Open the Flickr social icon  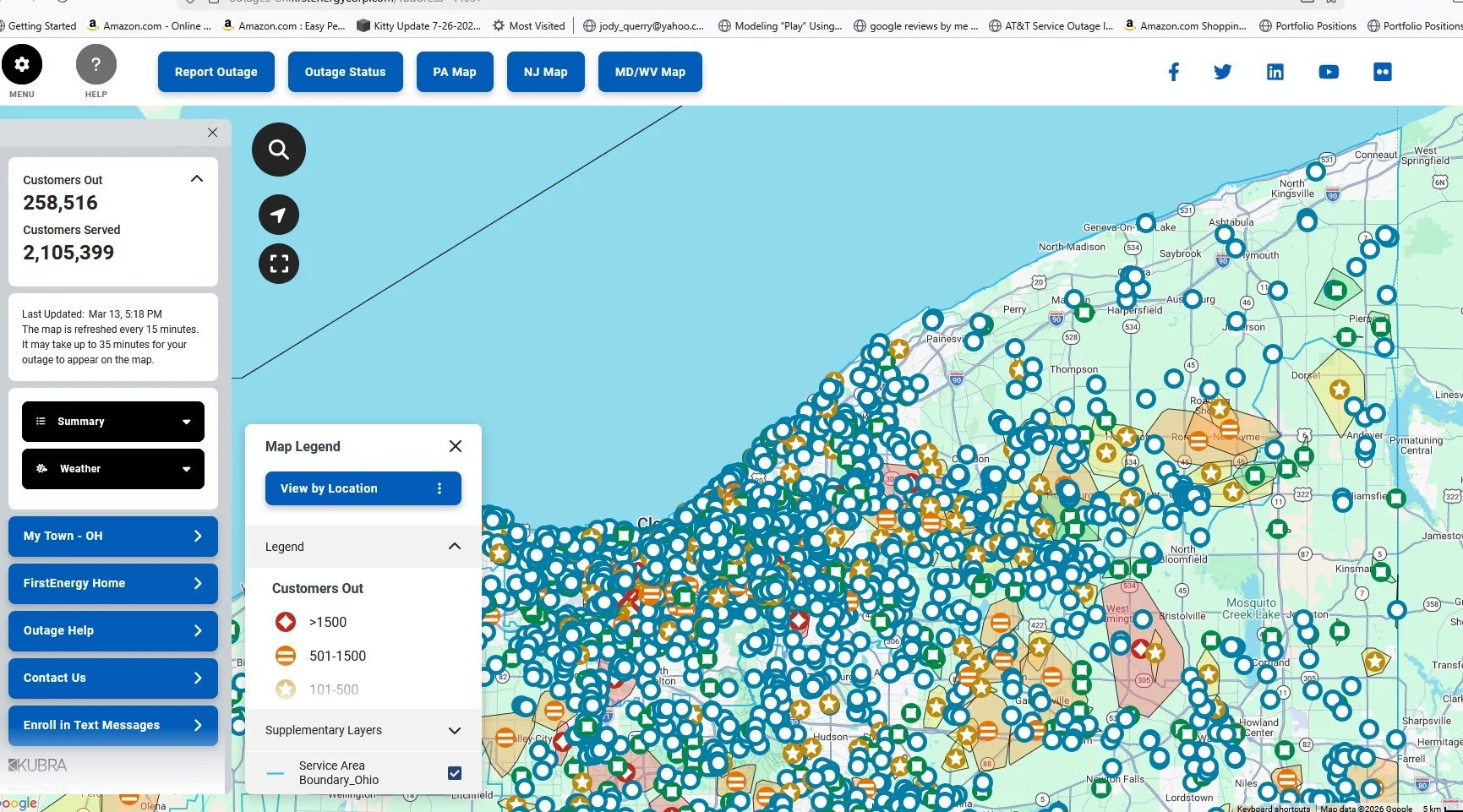[1383, 72]
